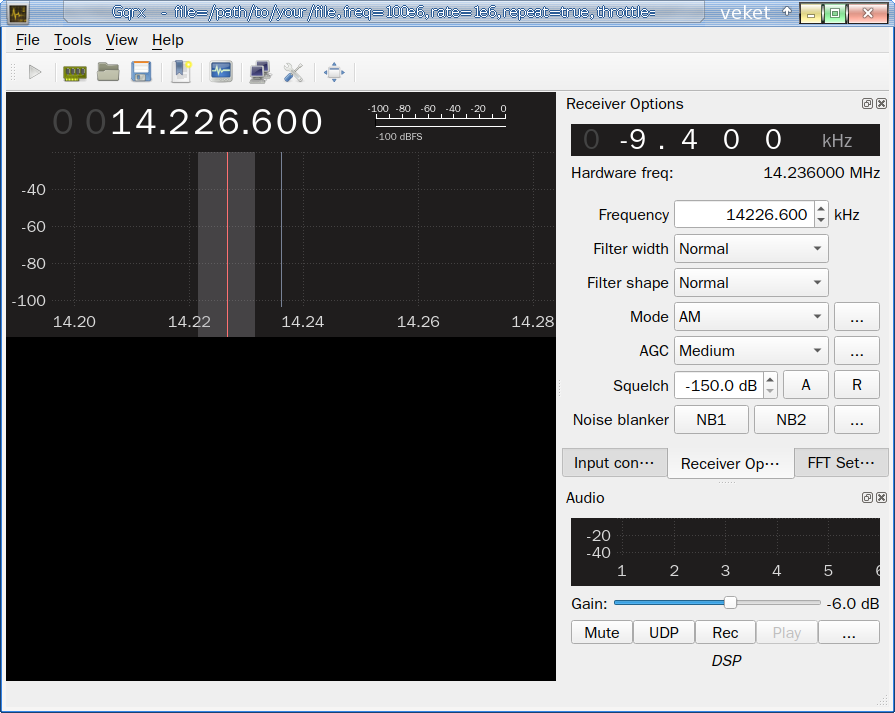Close the Receiver Options panel
Screen dimensions: 895x713
881,103
